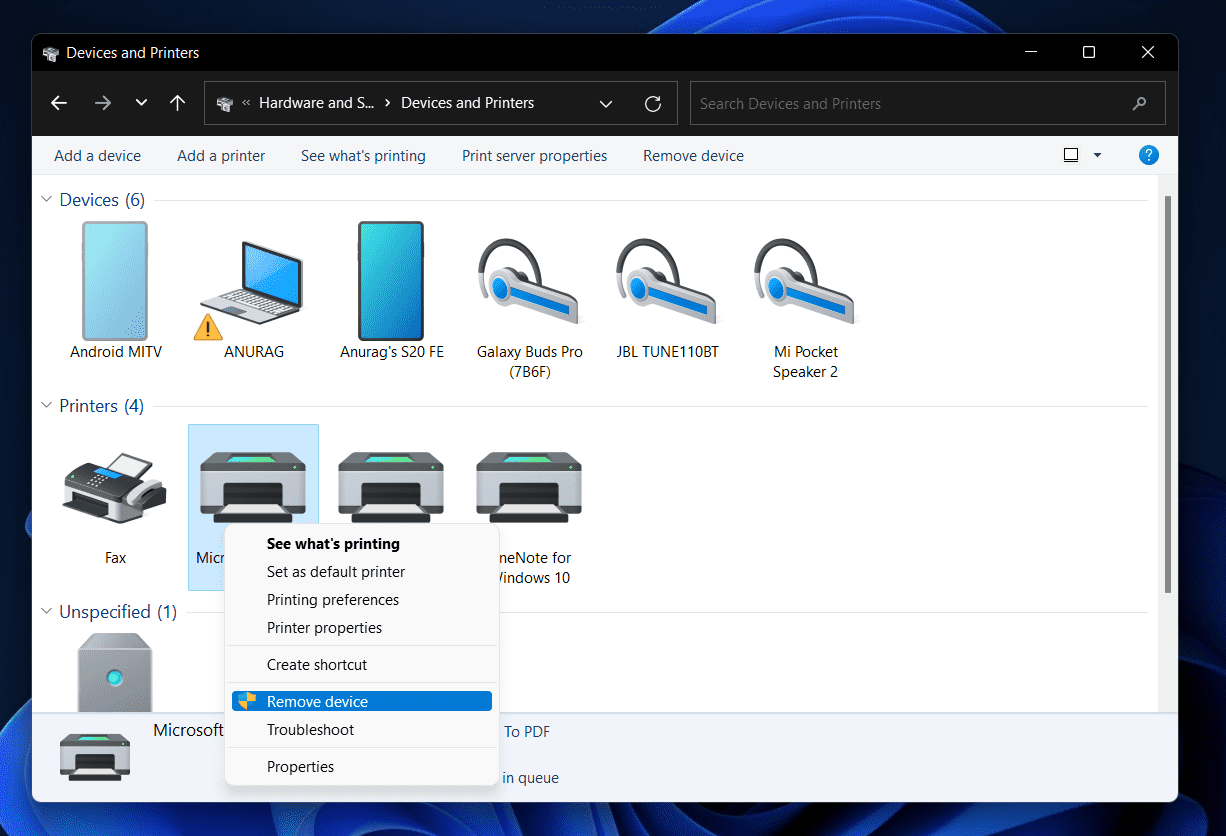This screenshot has height=836, width=1226.
Task: Collapse the Printers (4) group
Action: (x=46, y=406)
